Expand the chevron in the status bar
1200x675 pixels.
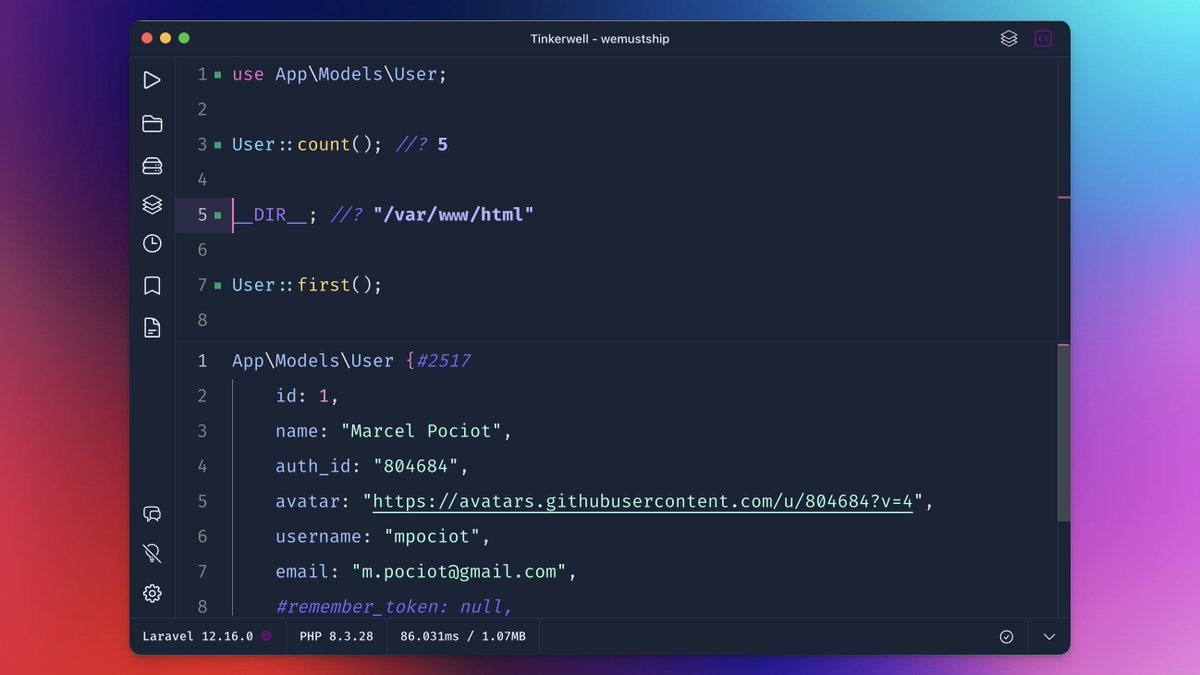(1047, 636)
